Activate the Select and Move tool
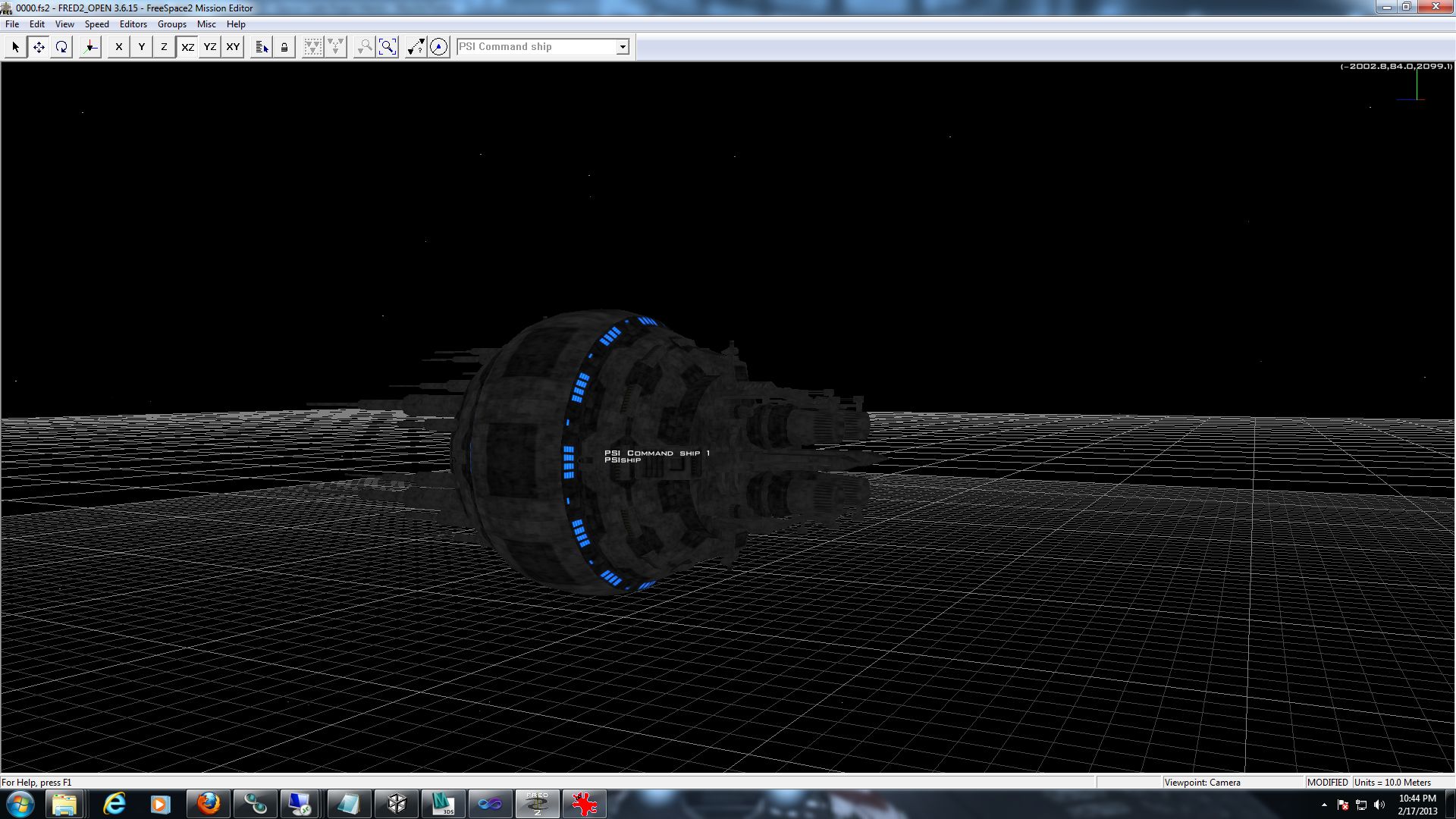Viewport: 1456px width, 819px height. point(39,47)
